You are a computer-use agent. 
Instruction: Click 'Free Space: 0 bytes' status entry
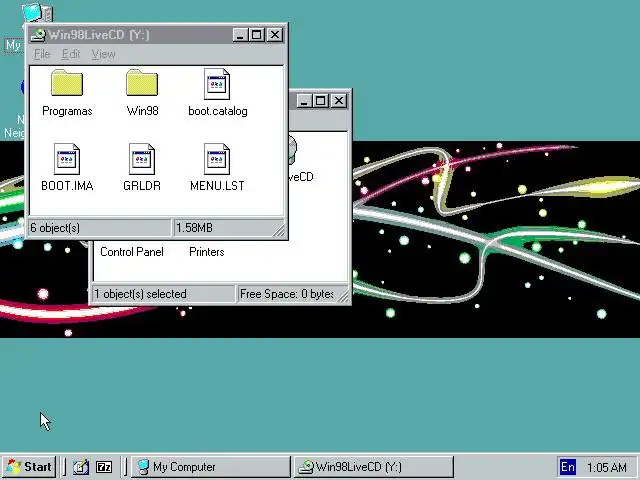[287, 294]
